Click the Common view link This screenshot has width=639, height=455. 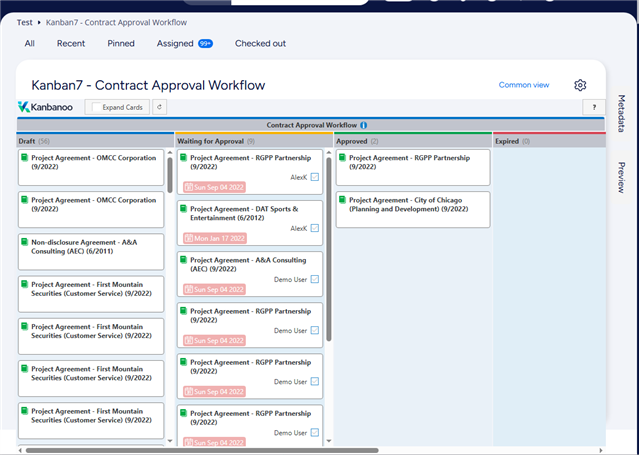tap(524, 85)
